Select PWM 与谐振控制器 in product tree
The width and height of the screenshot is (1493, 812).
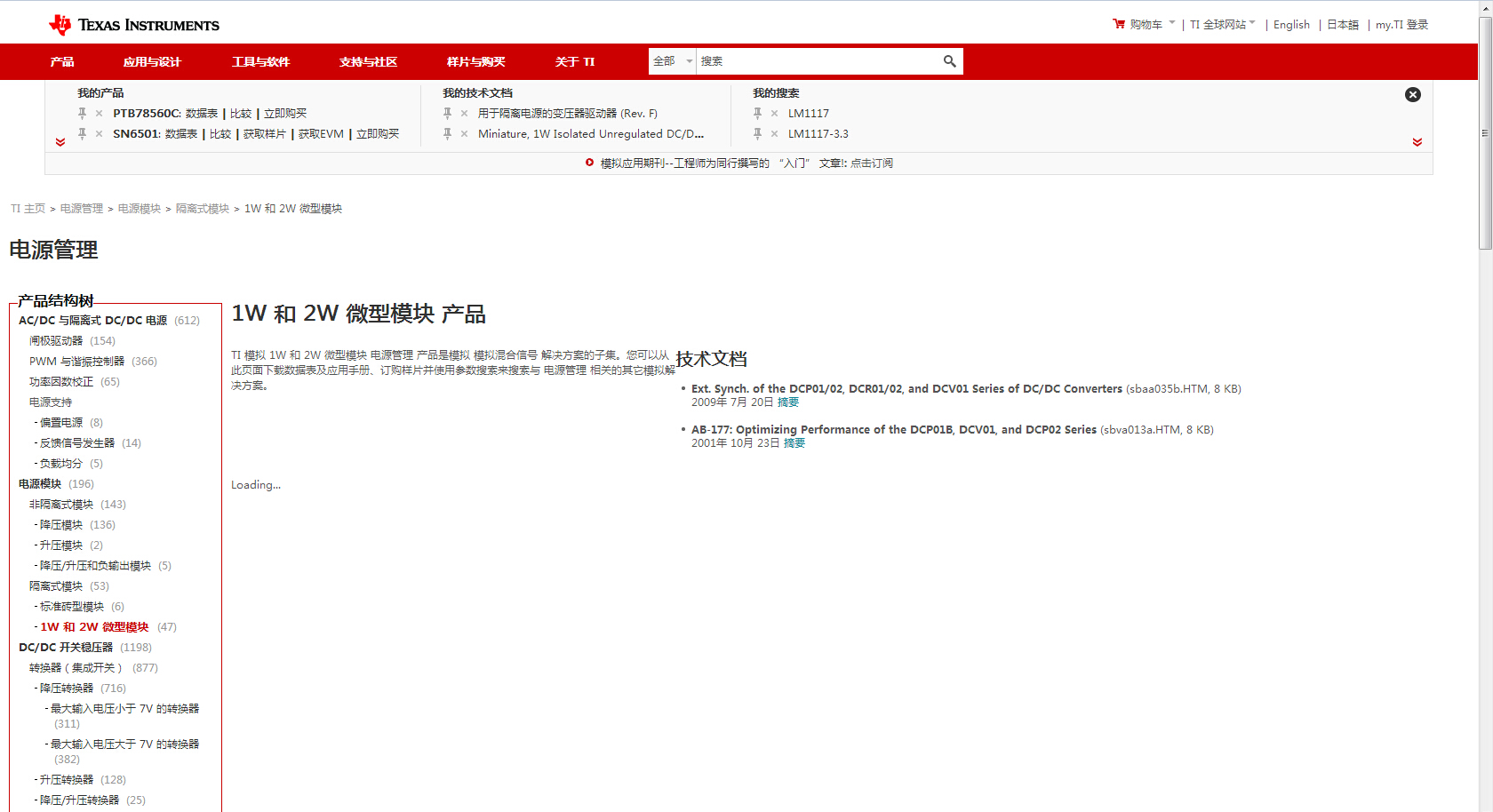point(76,362)
